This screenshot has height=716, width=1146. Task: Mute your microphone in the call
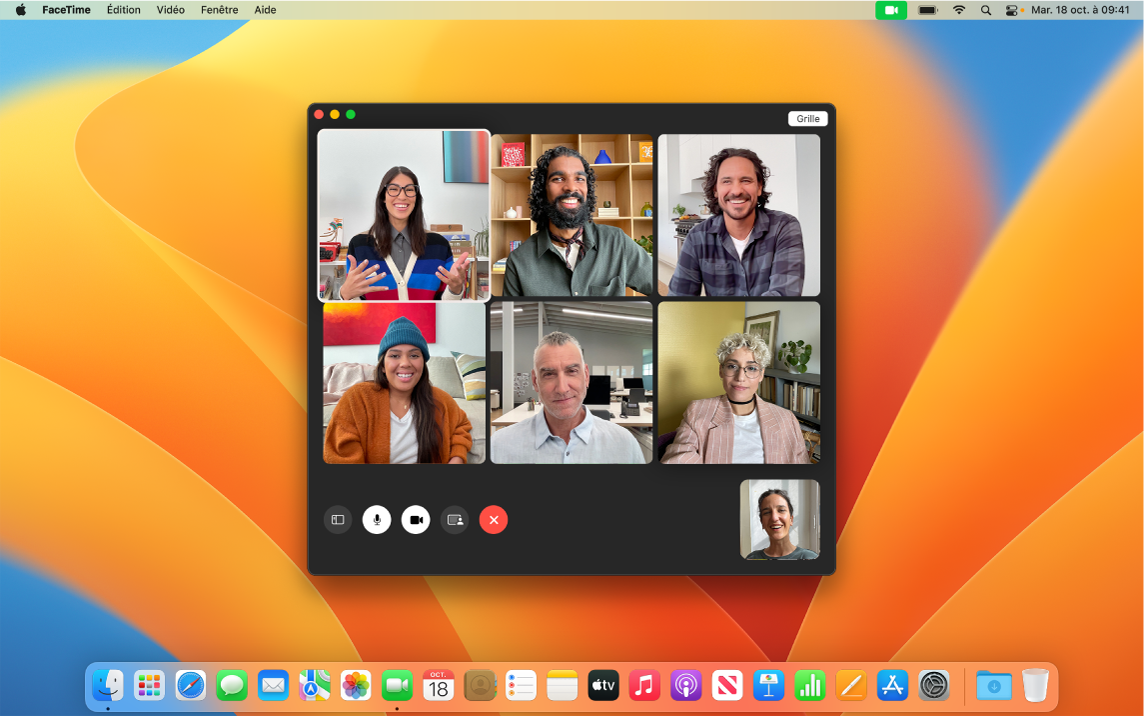click(377, 519)
